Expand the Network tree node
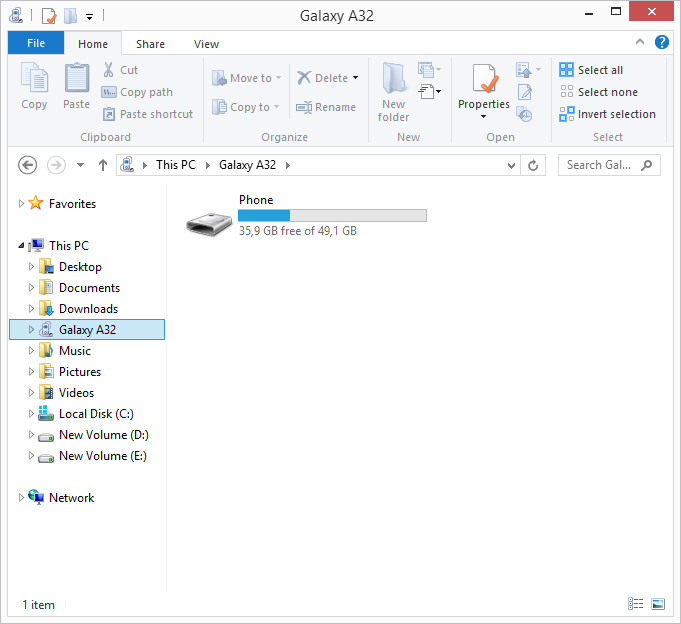This screenshot has width=681, height=624. tap(22, 498)
